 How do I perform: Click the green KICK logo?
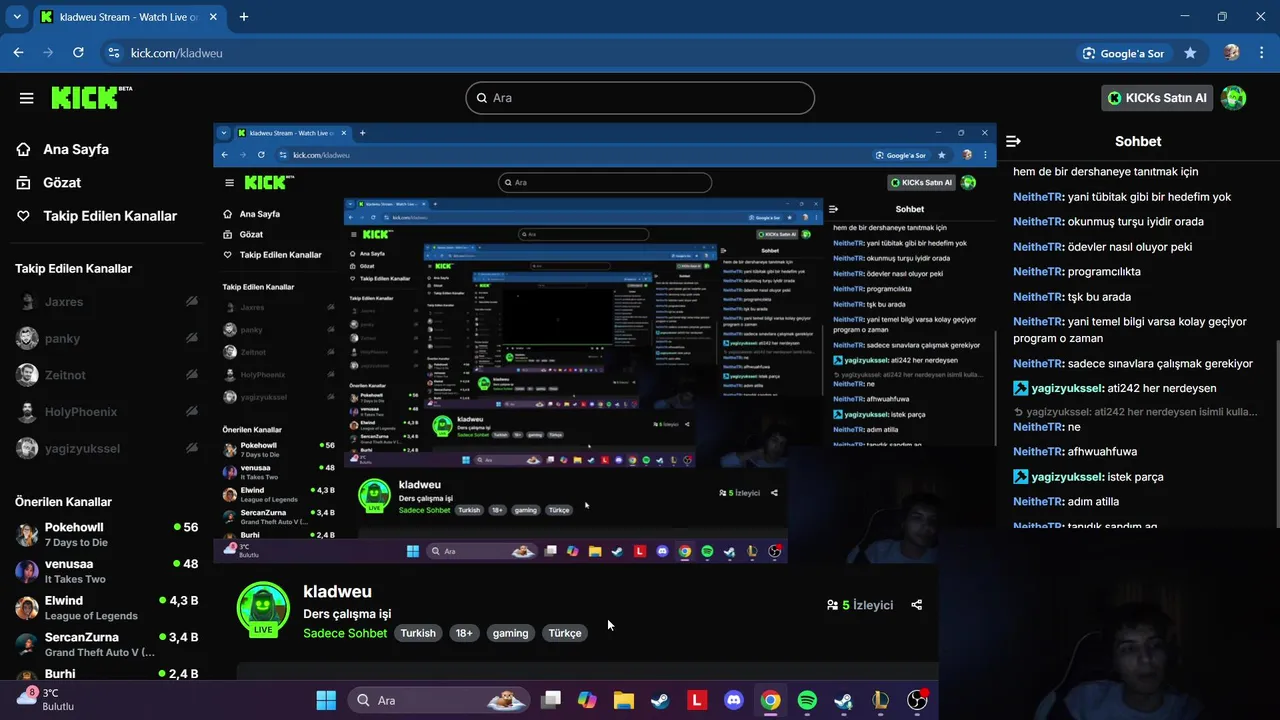tap(91, 97)
